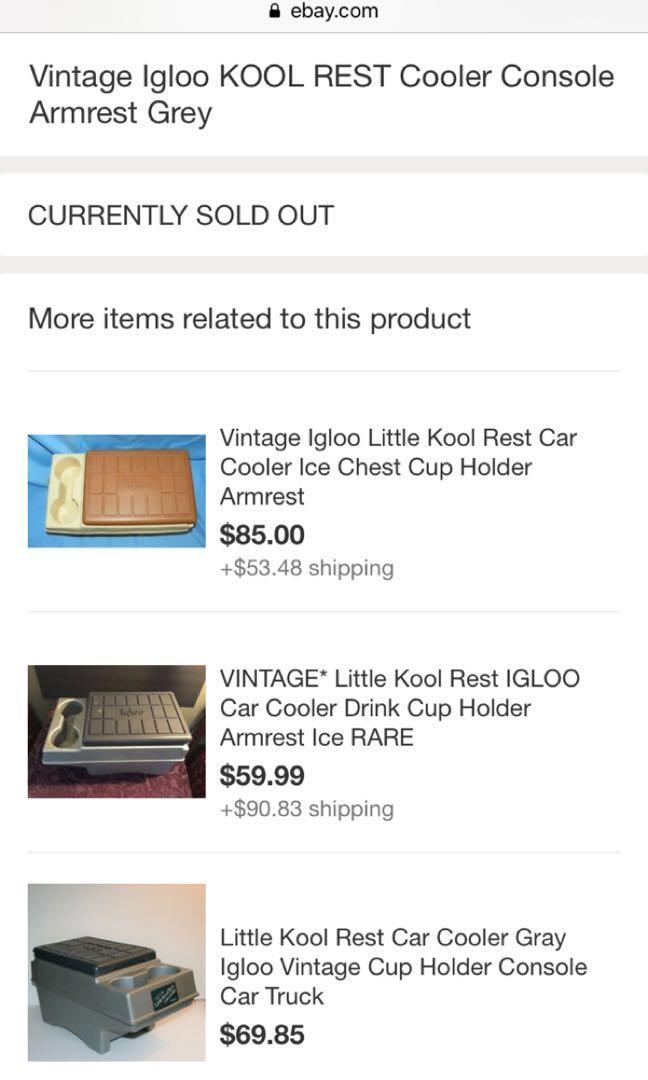The height and width of the screenshot is (1080, 648).
Task: Click the lock icon in the address bar
Action: point(274,11)
